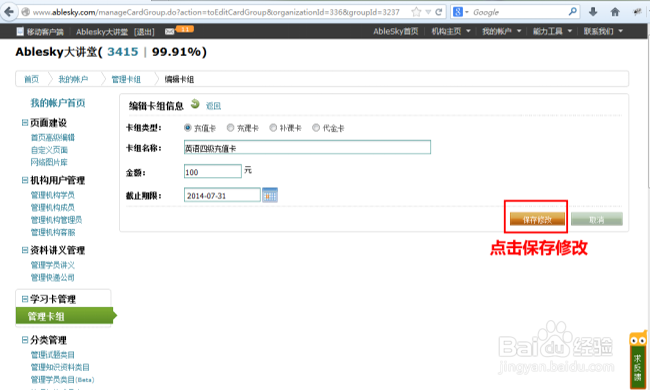Select the 充课卡 radio button

(x=230, y=128)
